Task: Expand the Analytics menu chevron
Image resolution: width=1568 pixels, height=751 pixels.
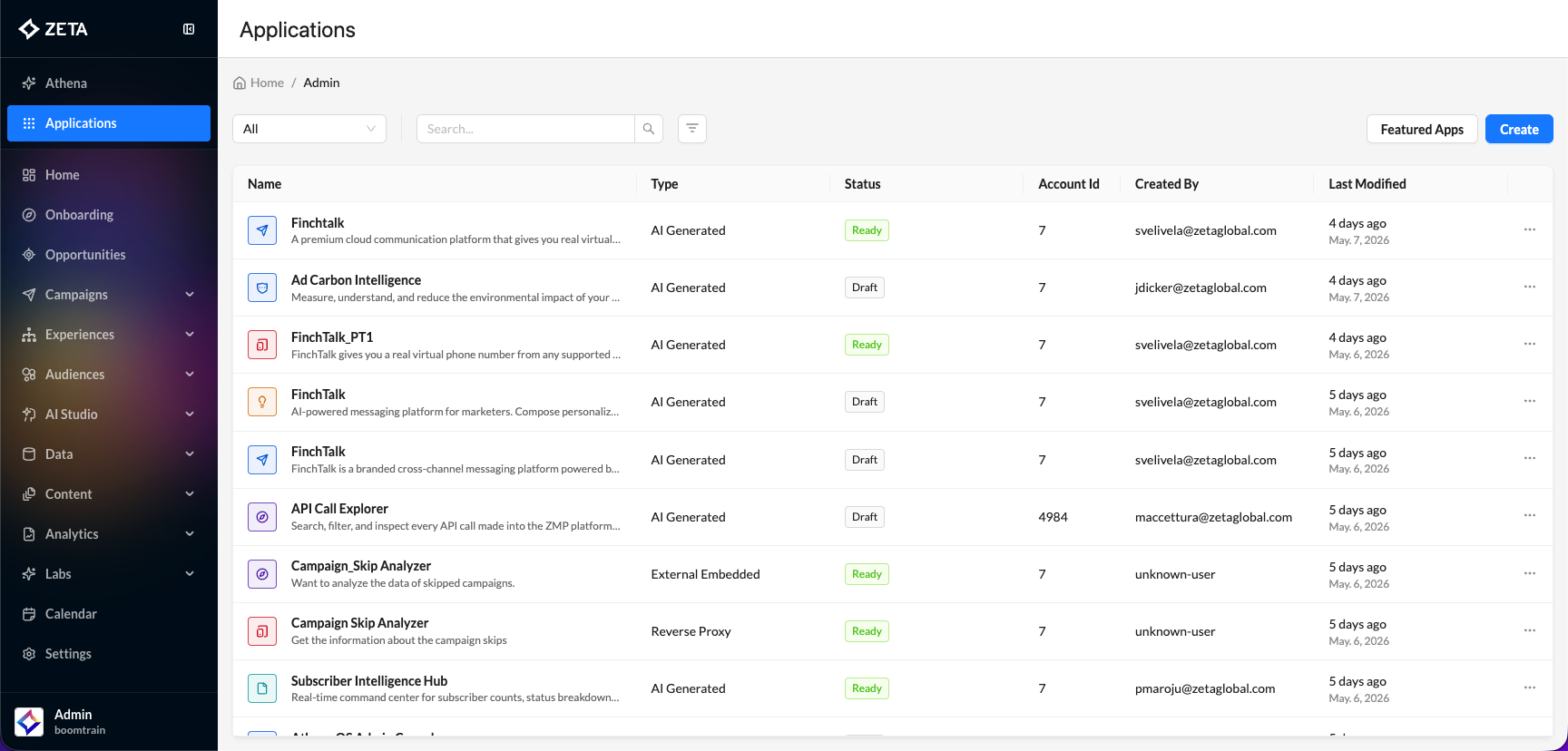Action: pyautogui.click(x=190, y=534)
